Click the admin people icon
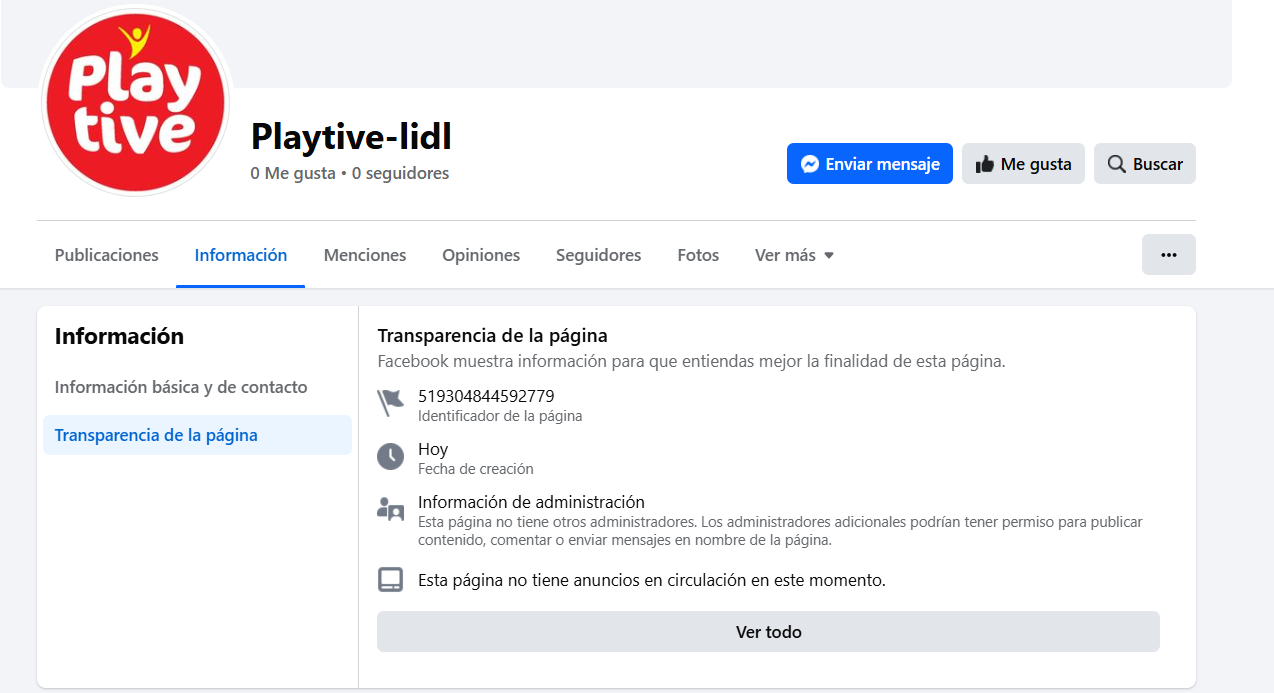The height and width of the screenshot is (693, 1274). 390,509
